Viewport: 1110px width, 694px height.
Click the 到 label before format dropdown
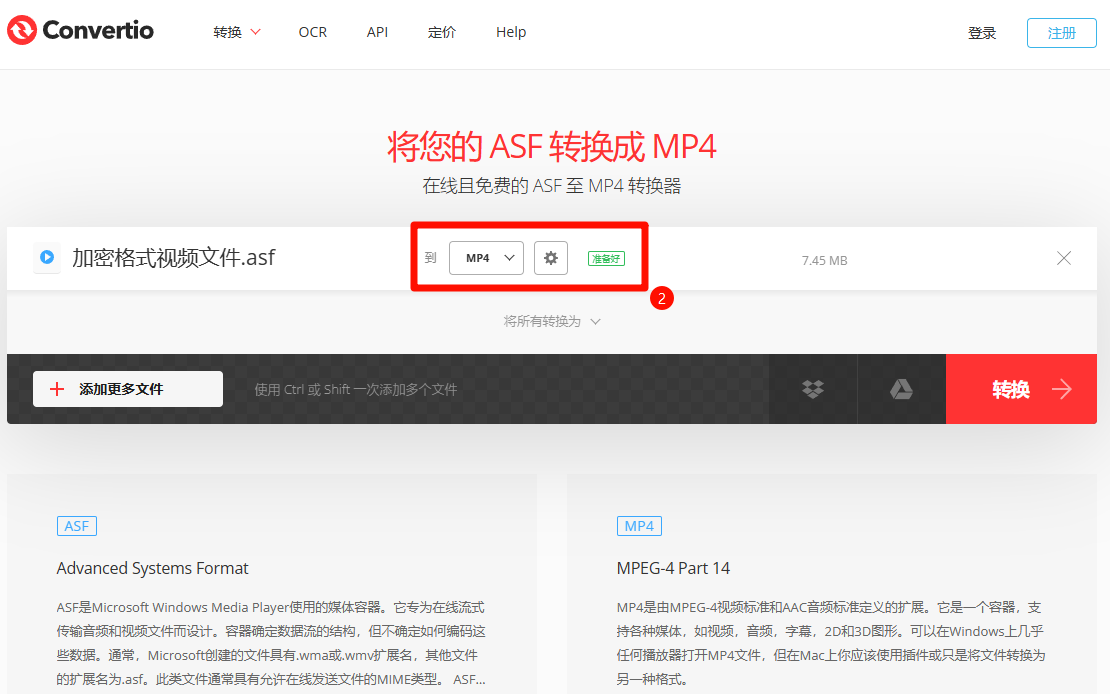pyautogui.click(x=430, y=258)
